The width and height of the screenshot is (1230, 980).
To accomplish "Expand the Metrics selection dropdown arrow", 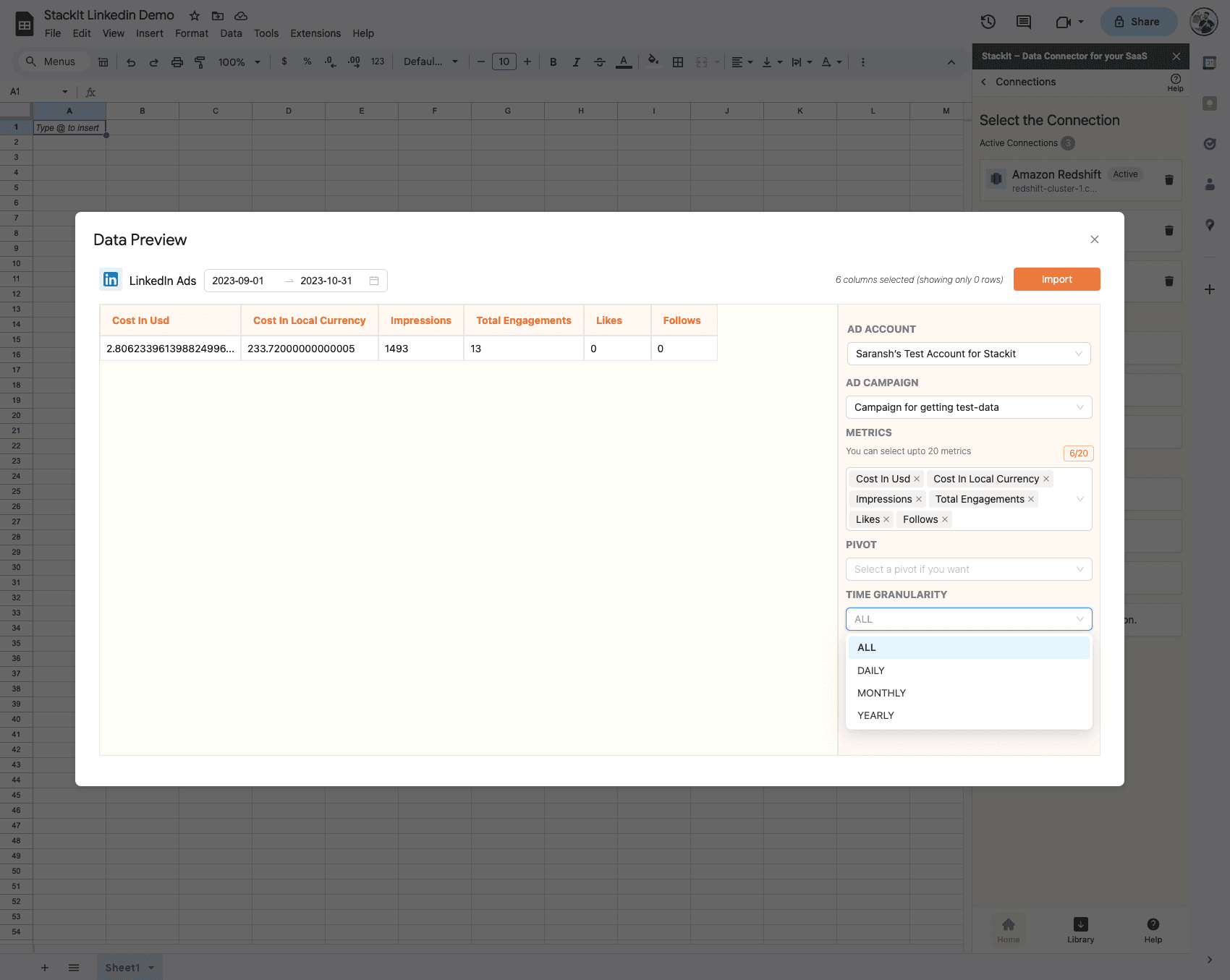I will coord(1080,499).
